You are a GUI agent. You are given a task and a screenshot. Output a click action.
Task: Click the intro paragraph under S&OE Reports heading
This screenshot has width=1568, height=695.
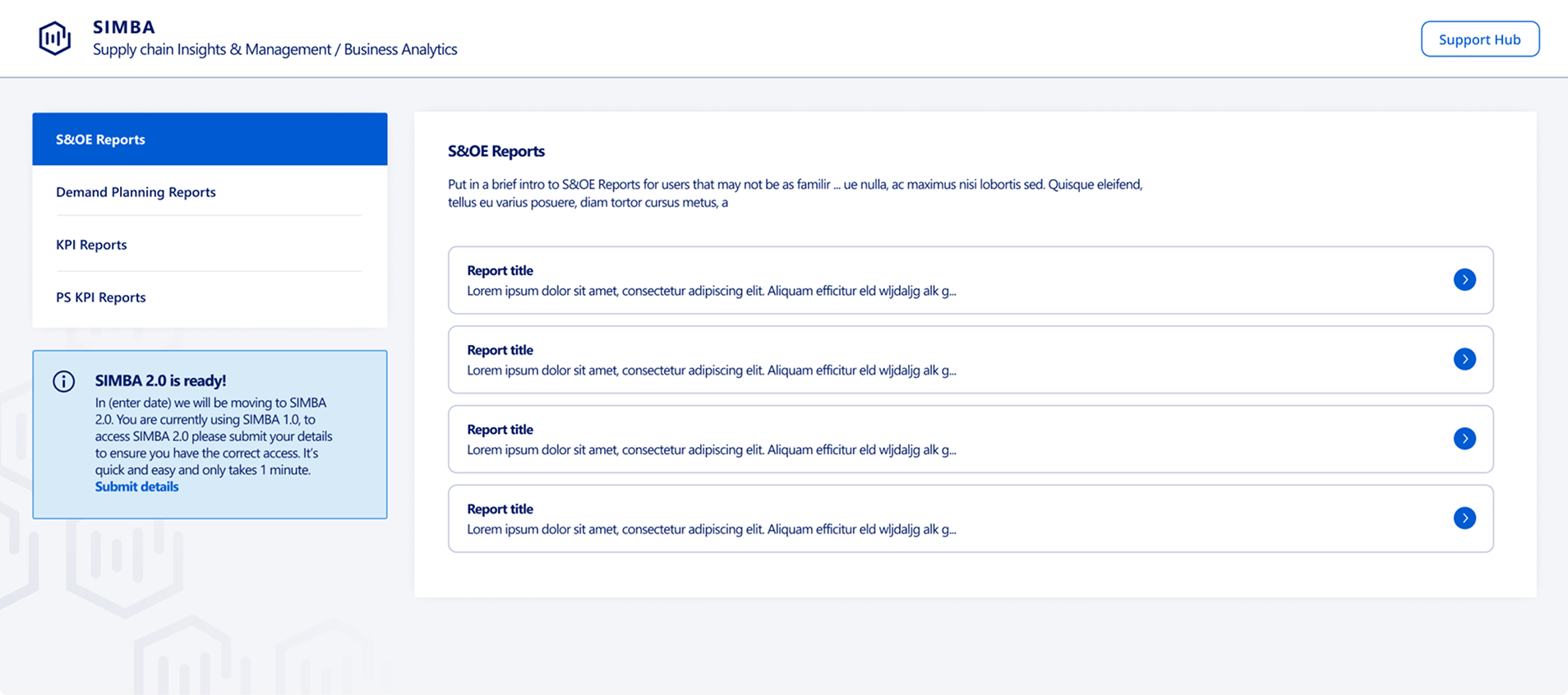795,193
